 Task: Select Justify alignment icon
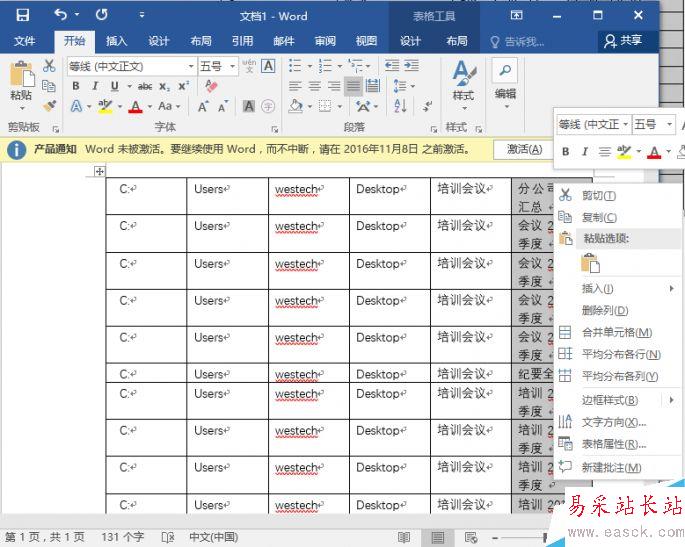click(353, 86)
